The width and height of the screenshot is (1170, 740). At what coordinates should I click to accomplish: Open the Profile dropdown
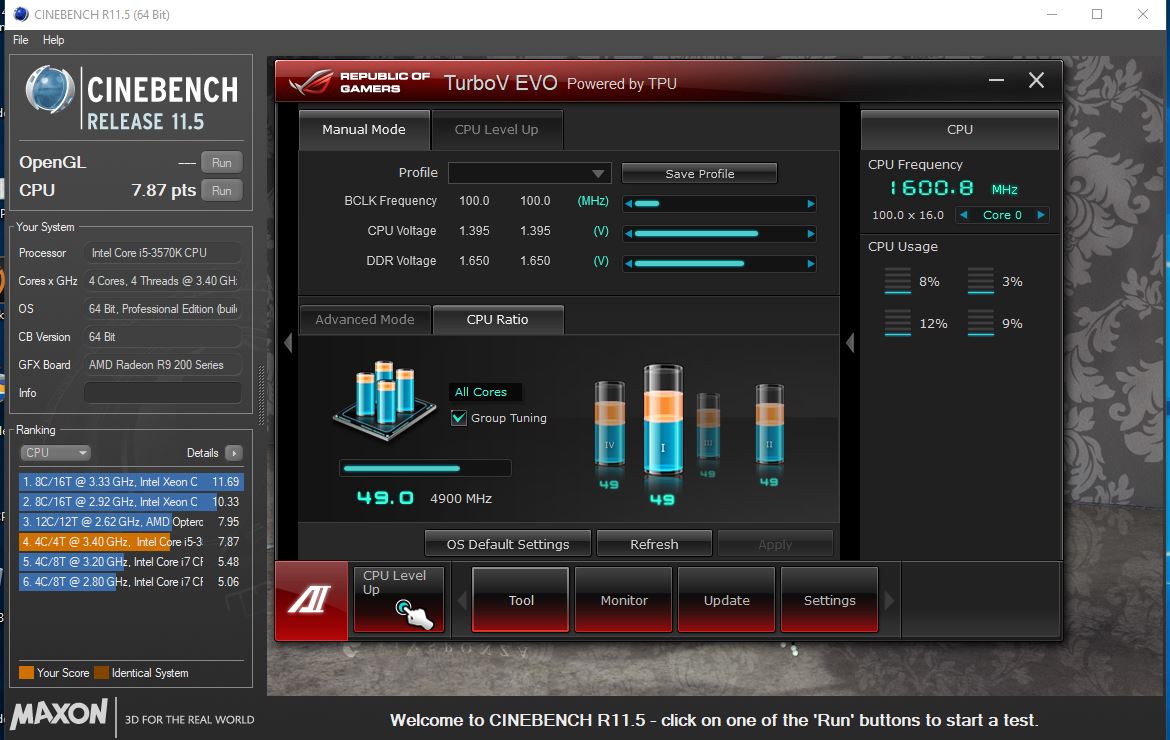coord(530,173)
